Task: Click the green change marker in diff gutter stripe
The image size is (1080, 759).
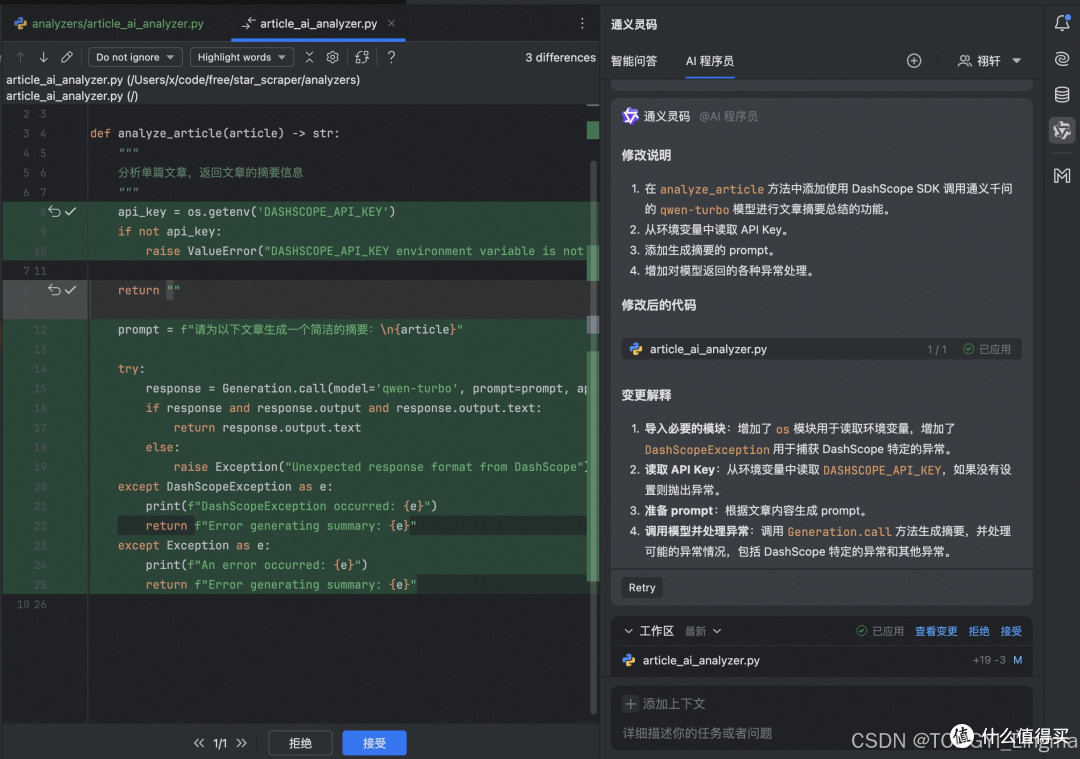Action: 592,130
